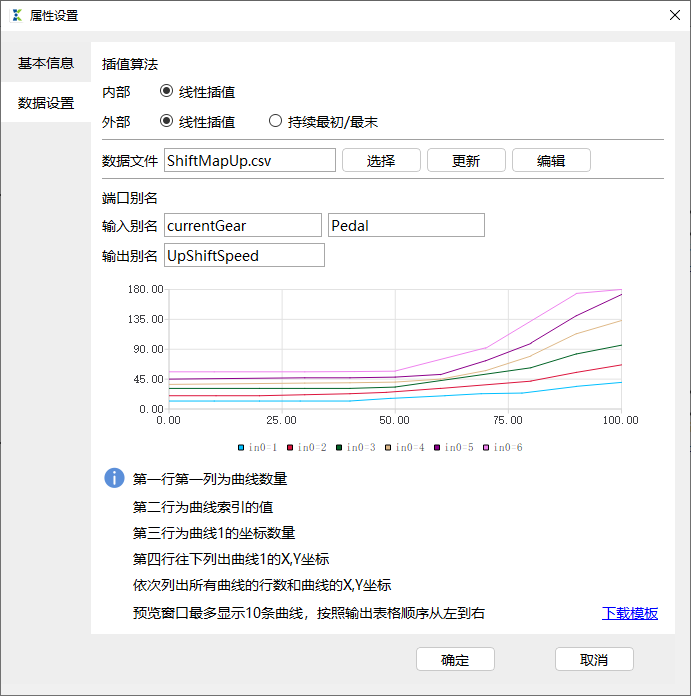Click the text 第一行第一列为曲线数量
Viewport: 691px width, 696px height.
click(x=210, y=479)
